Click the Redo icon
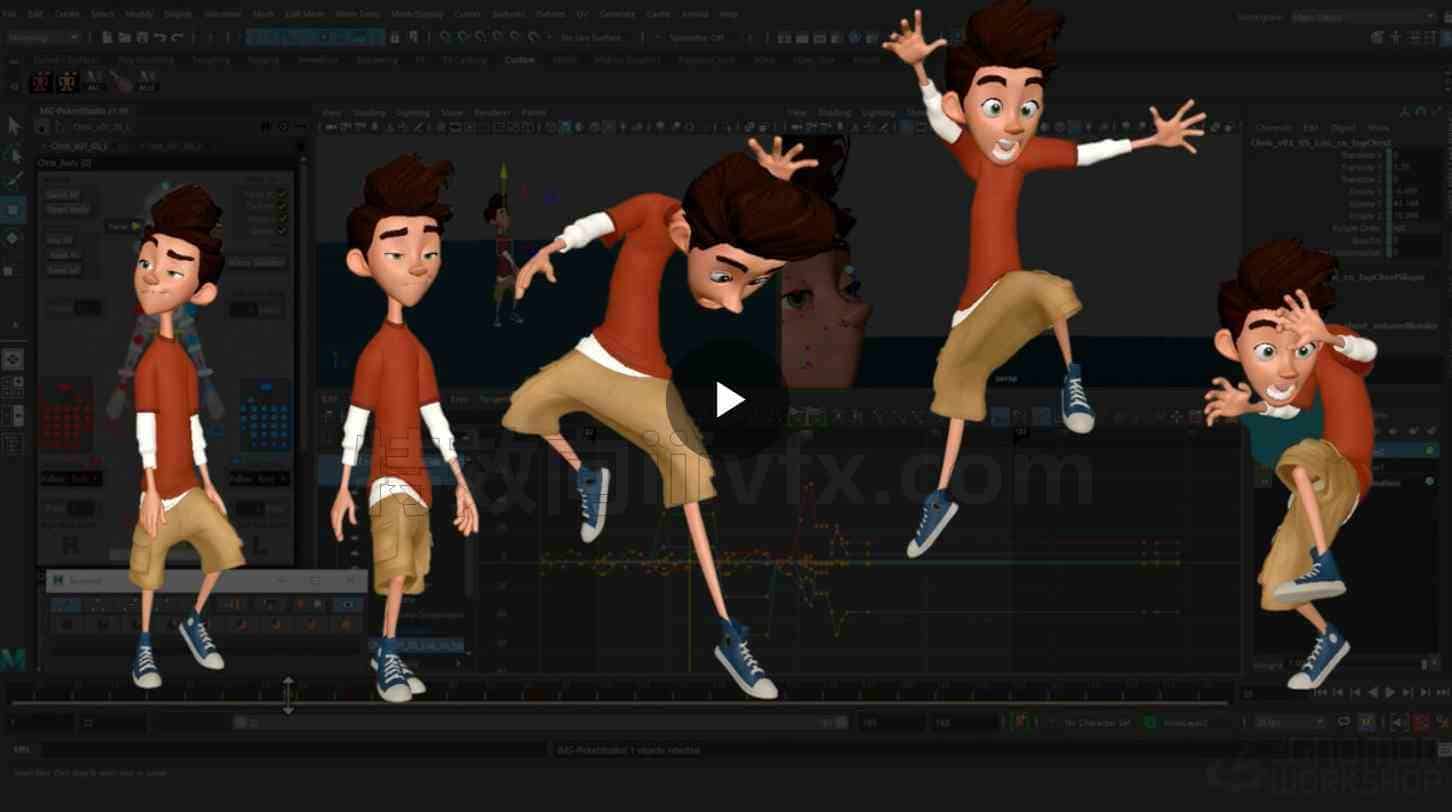1452x812 pixels. pyautogui.click(x=177, y=37)
